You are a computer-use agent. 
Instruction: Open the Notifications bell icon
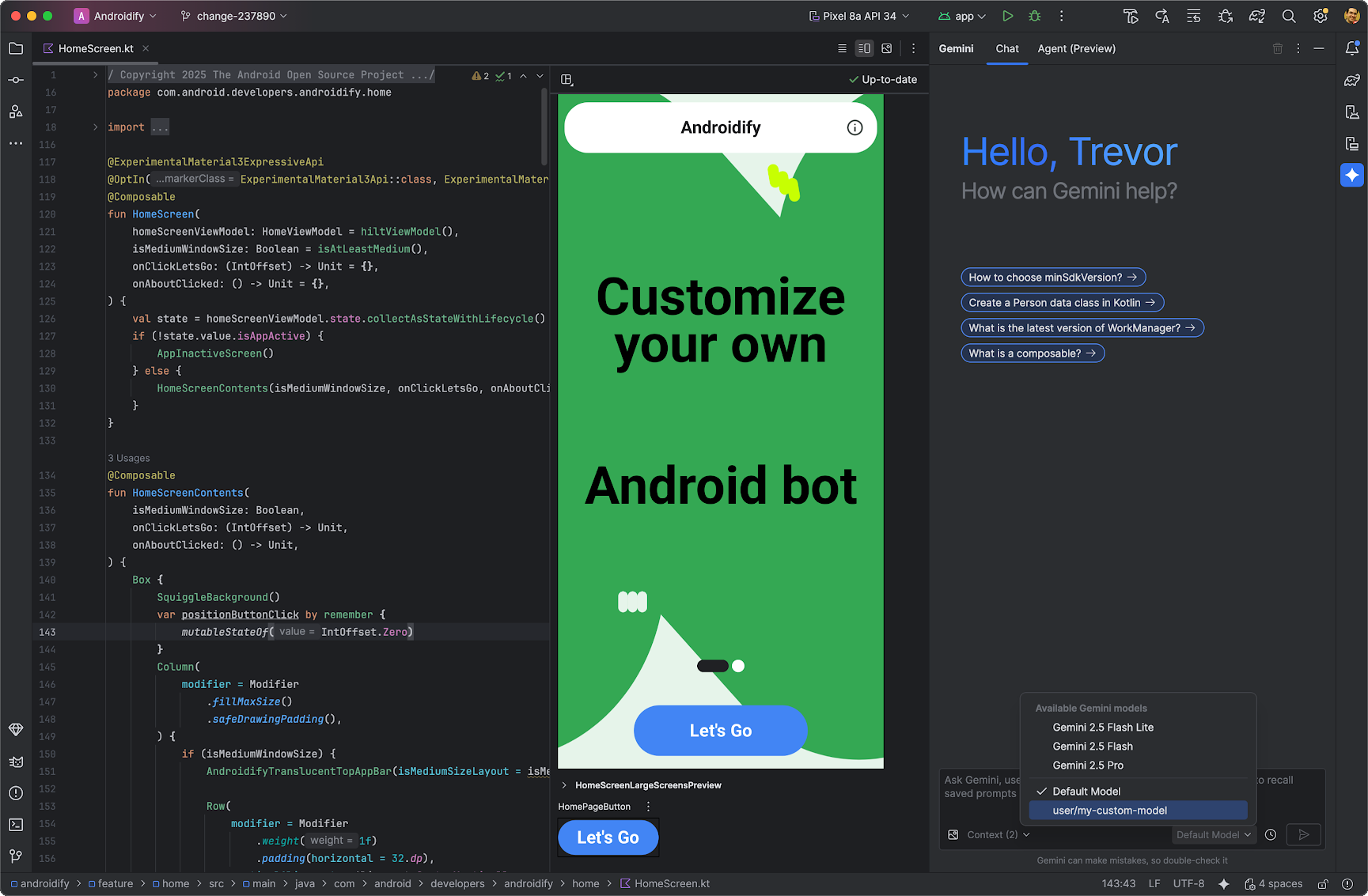(x=1351, y=49)
